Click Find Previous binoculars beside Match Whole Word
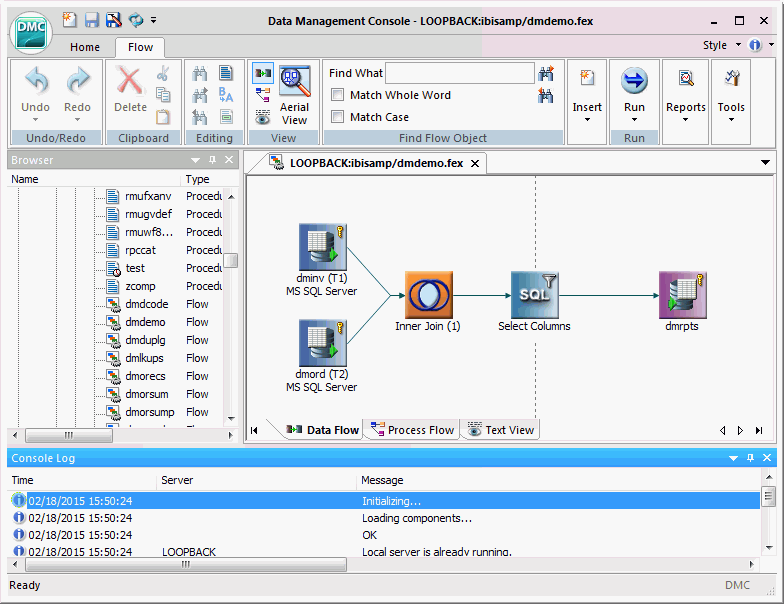784x604 pixels. click(x=546, y=95)
